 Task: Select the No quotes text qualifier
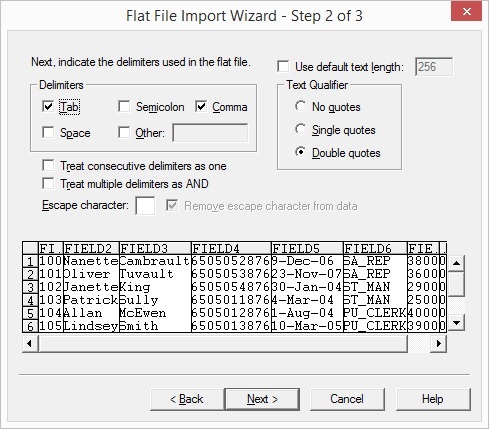click(300, 106)
